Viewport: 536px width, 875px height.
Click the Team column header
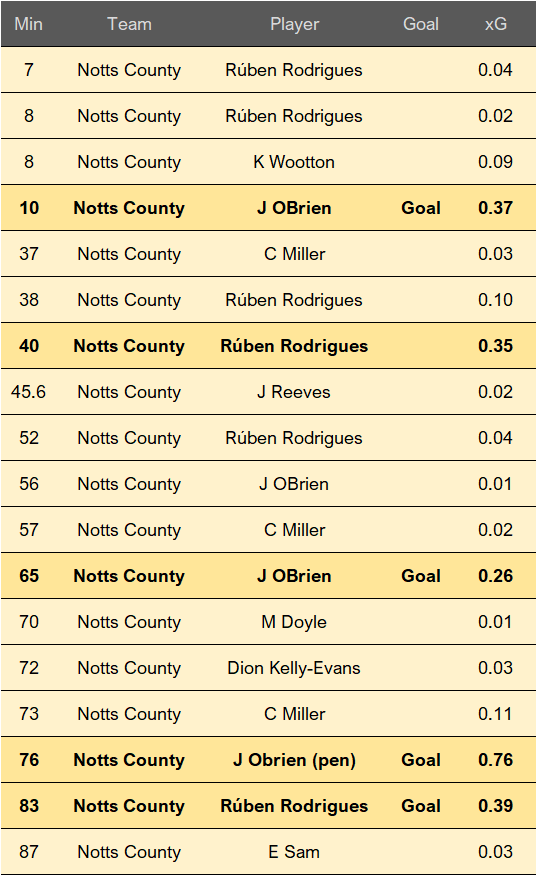pyautogui.click(x=129, y=24)
